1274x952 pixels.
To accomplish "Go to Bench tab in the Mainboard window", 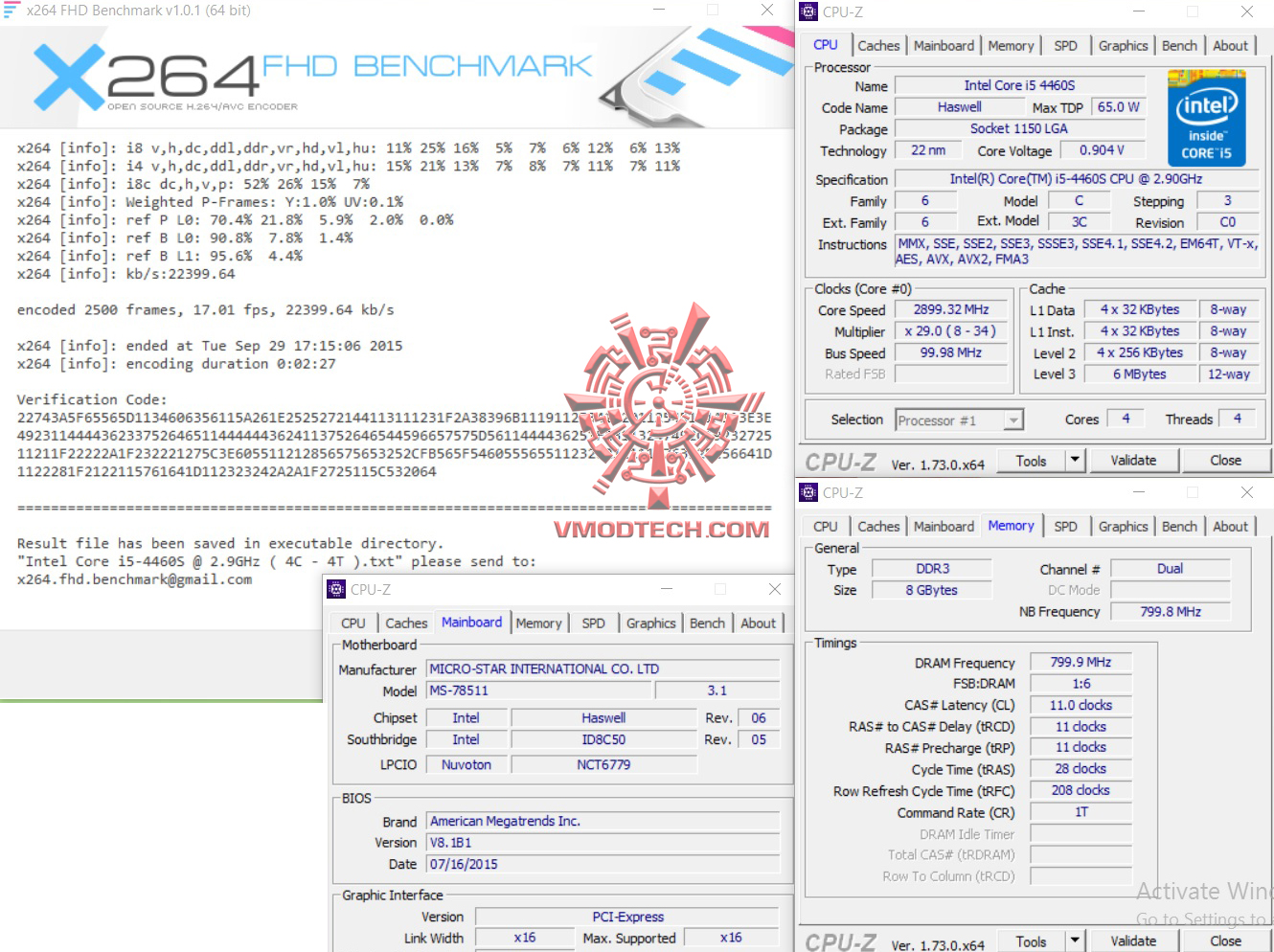I will tap(707, 623).
